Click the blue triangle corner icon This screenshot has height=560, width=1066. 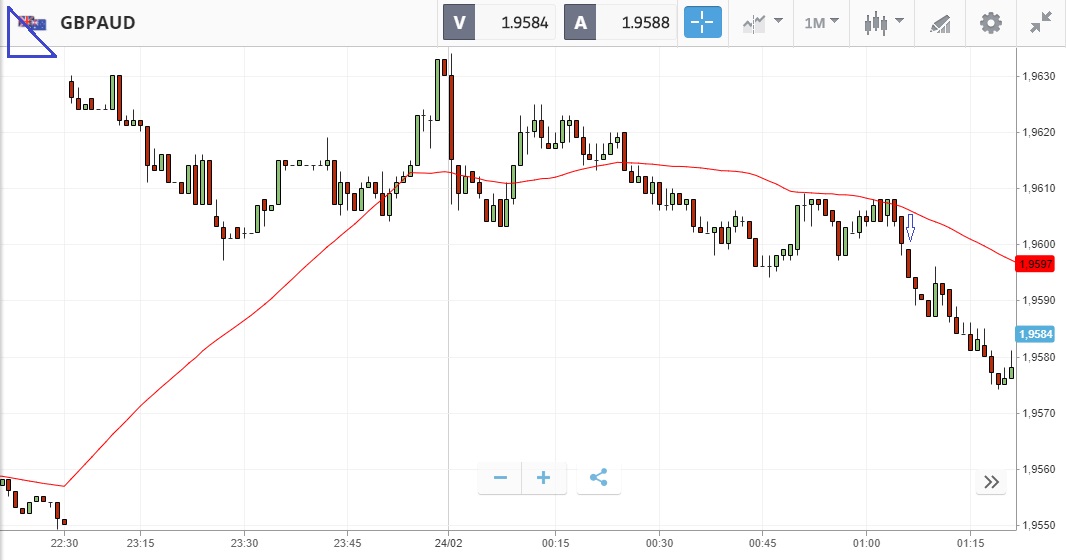pyautogui.click(x=28, y=36)
